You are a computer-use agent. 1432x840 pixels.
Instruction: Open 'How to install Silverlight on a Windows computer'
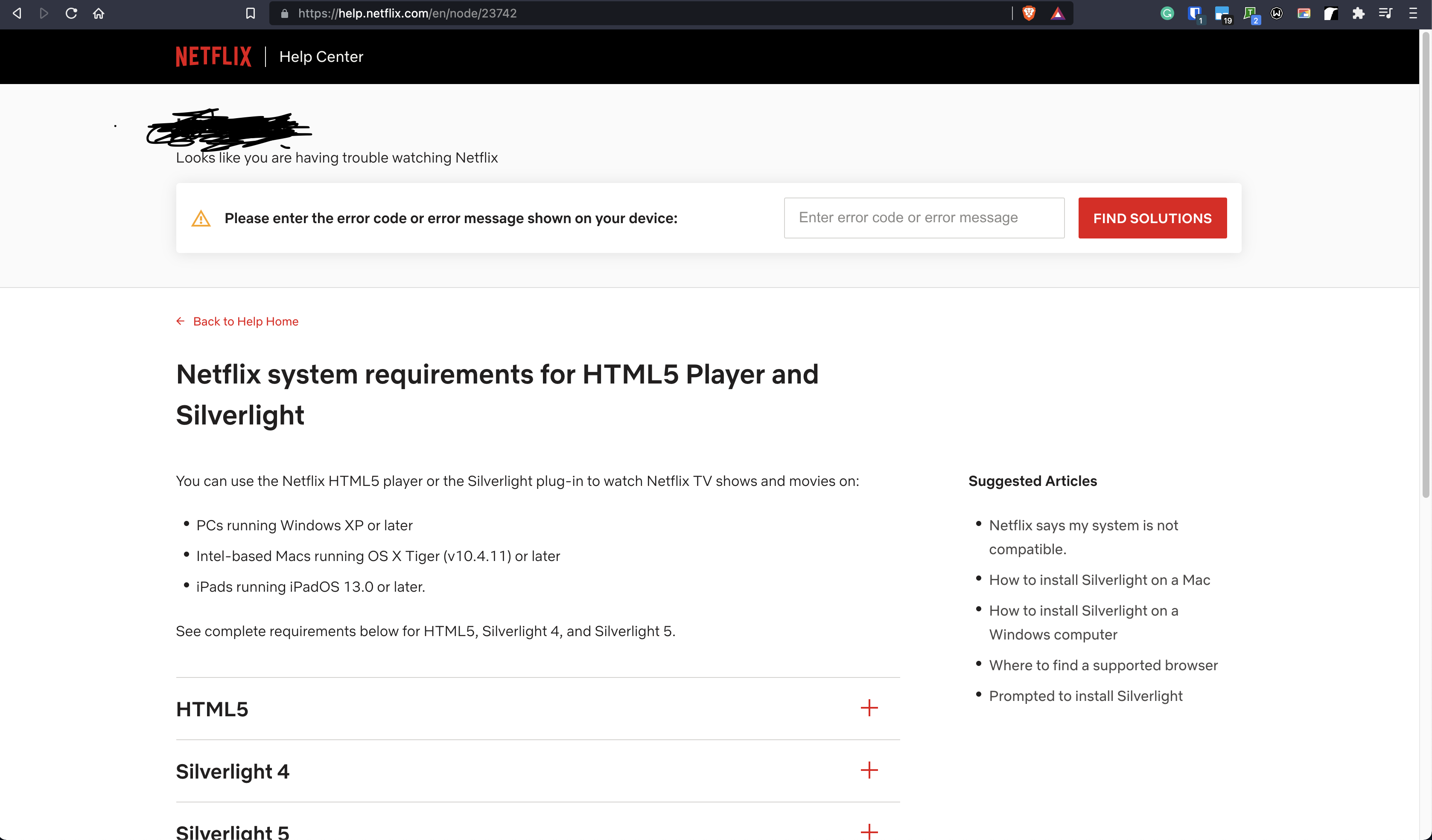1083,622
